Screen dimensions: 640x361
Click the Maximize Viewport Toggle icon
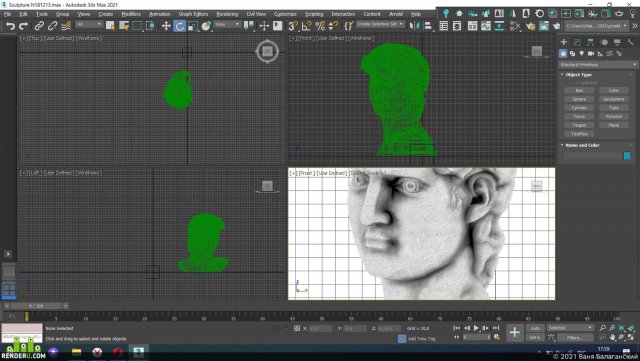pyautogui.click(x=631, y=337)
